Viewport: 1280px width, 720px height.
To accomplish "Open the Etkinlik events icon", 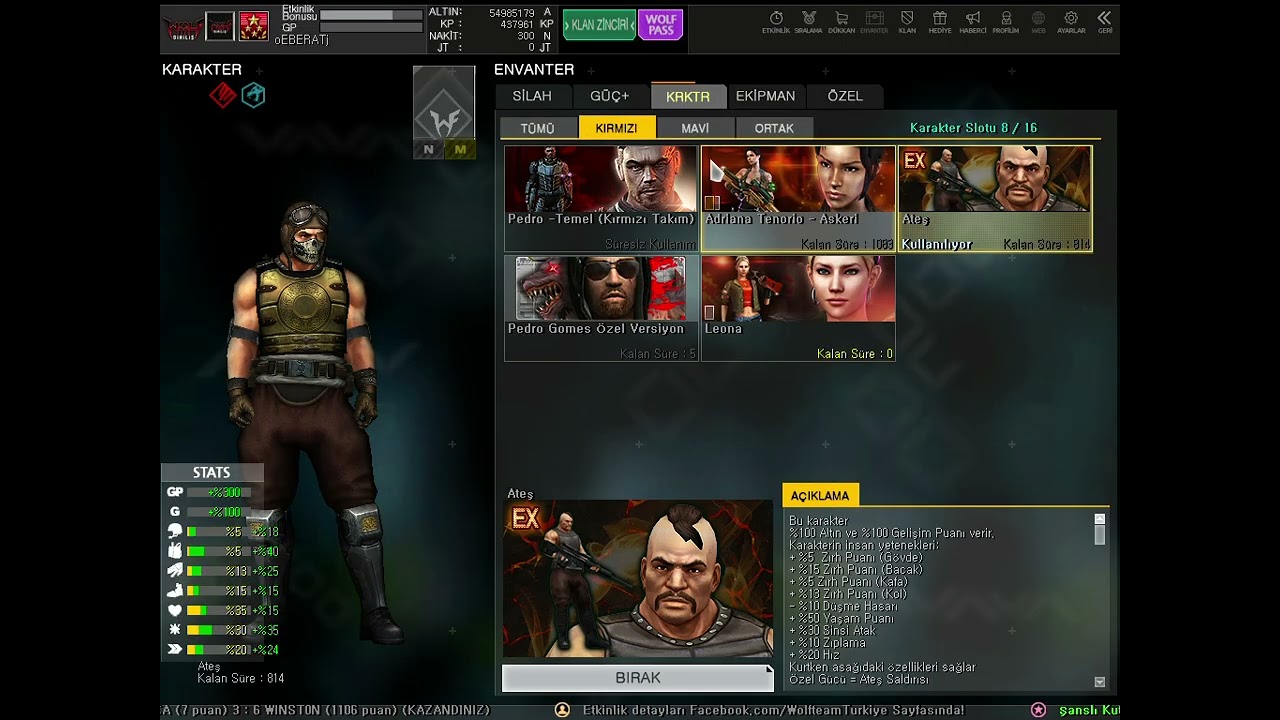I will tap(776, 22).
